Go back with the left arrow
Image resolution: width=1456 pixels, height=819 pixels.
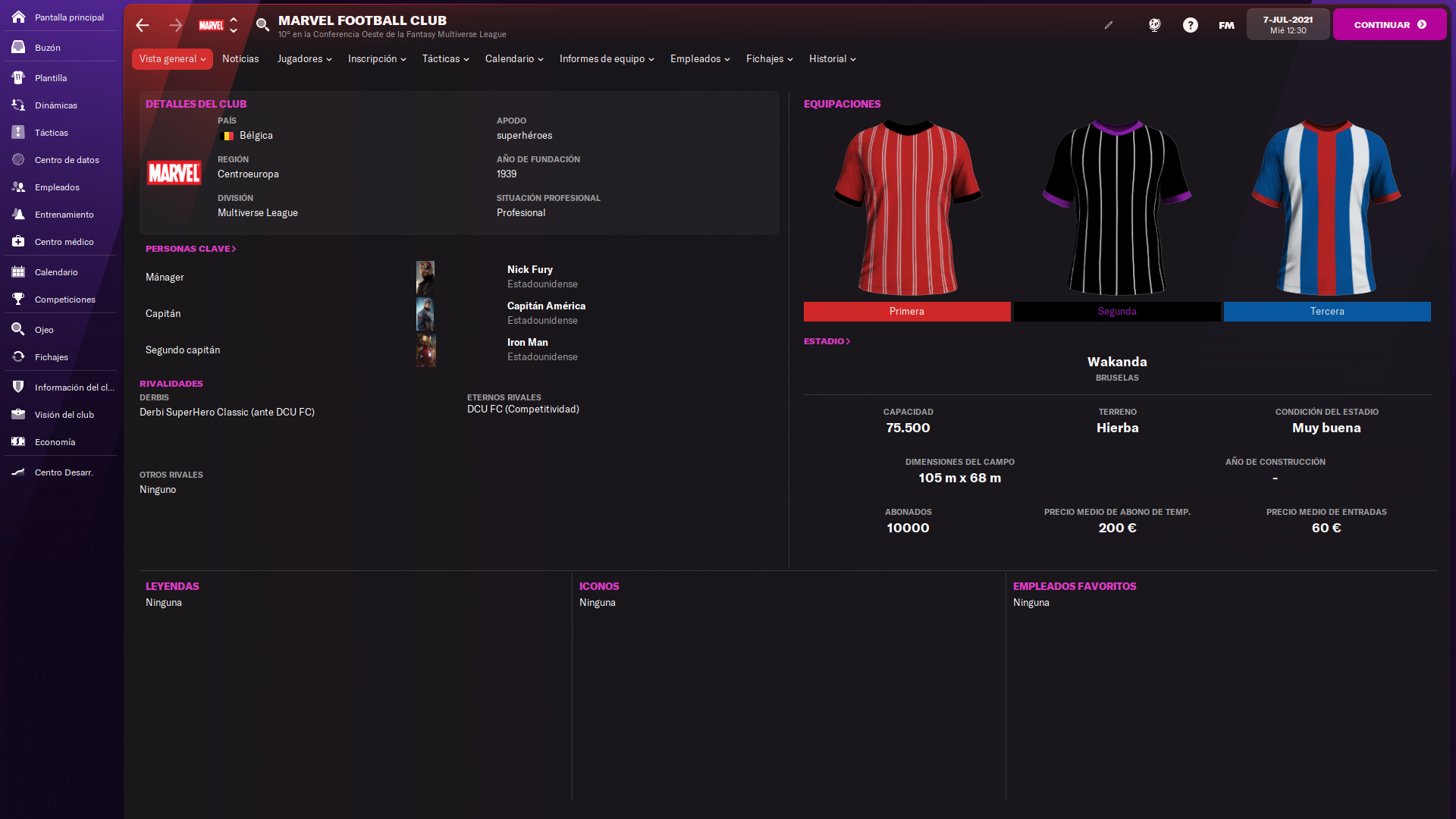tap(143, 25)
